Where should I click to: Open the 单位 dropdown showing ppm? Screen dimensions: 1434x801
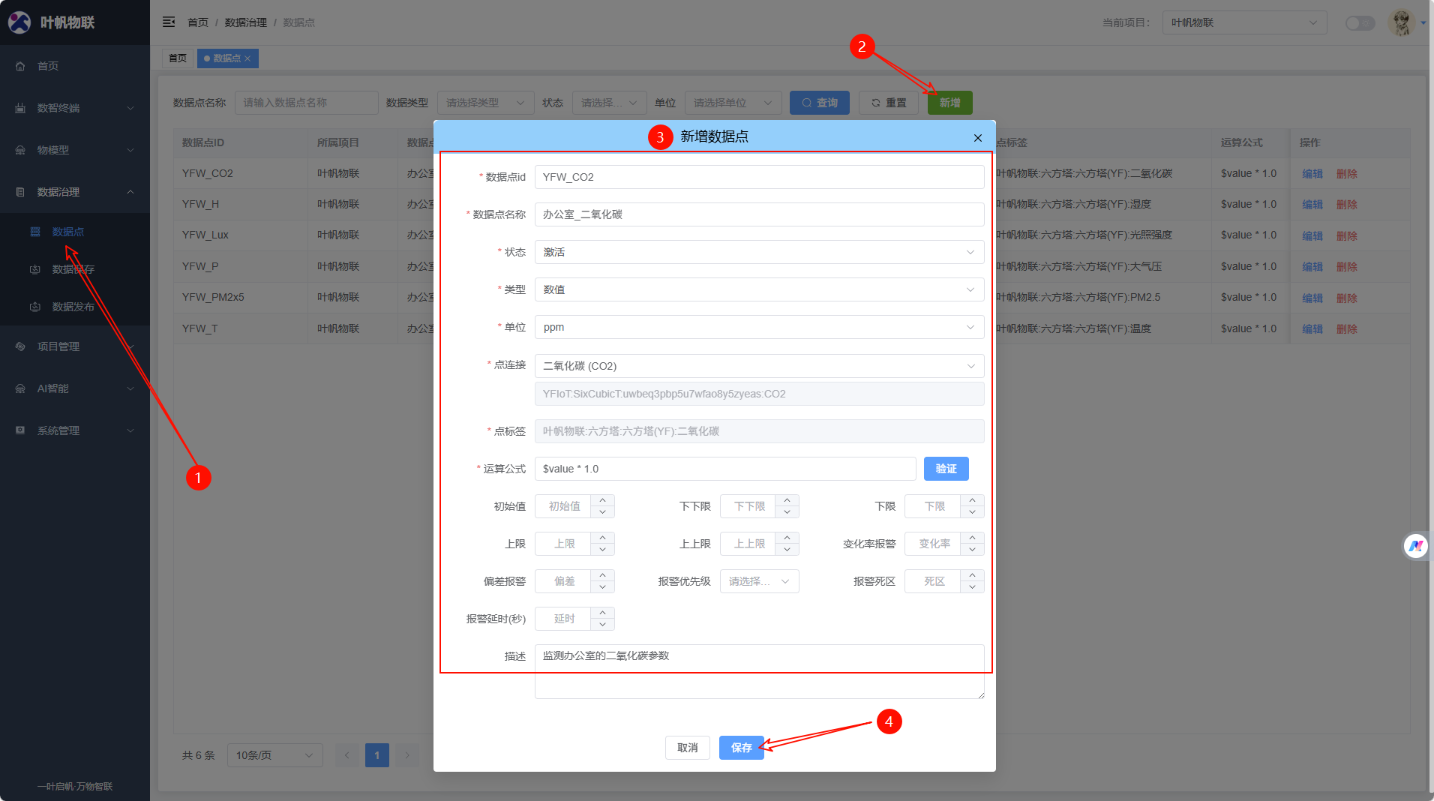[x=759, y=327]
